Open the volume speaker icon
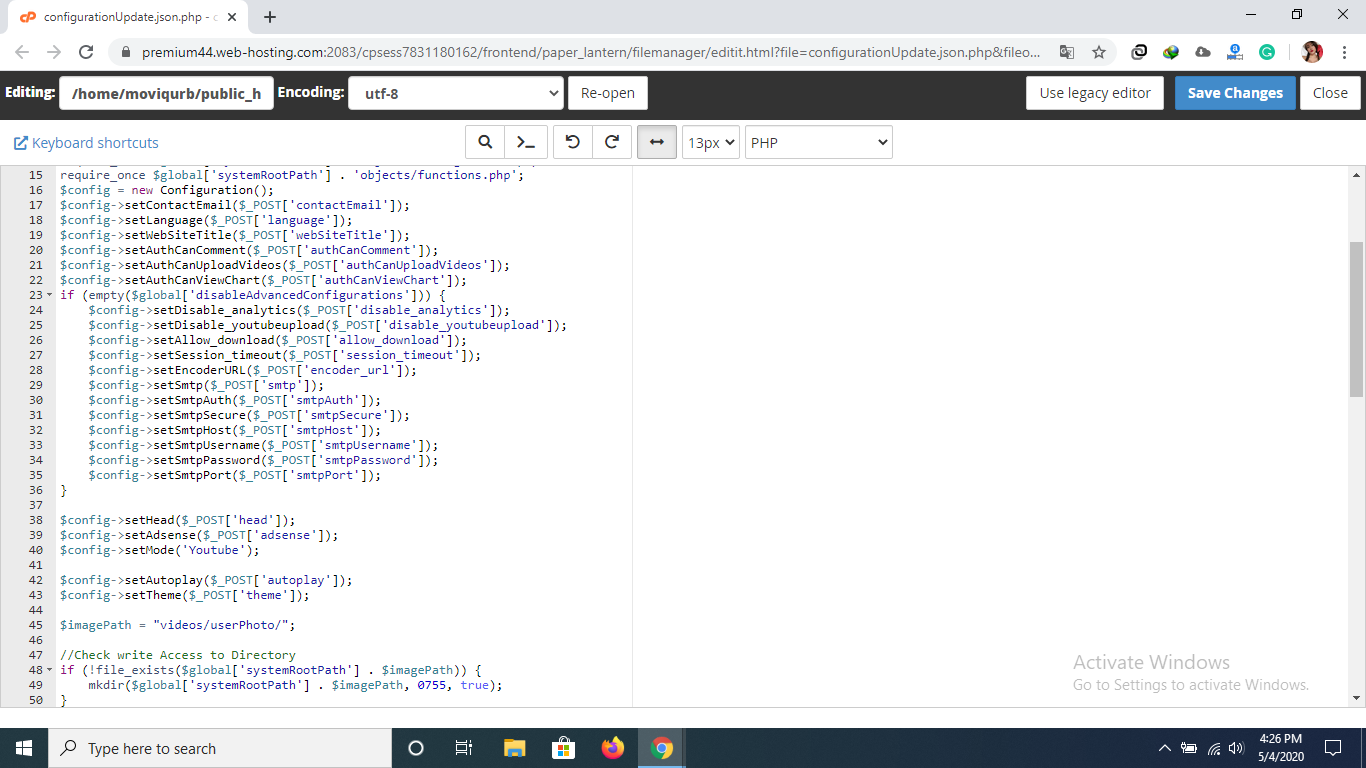This screenshot has width=1366, height=768. [1237, 748]
